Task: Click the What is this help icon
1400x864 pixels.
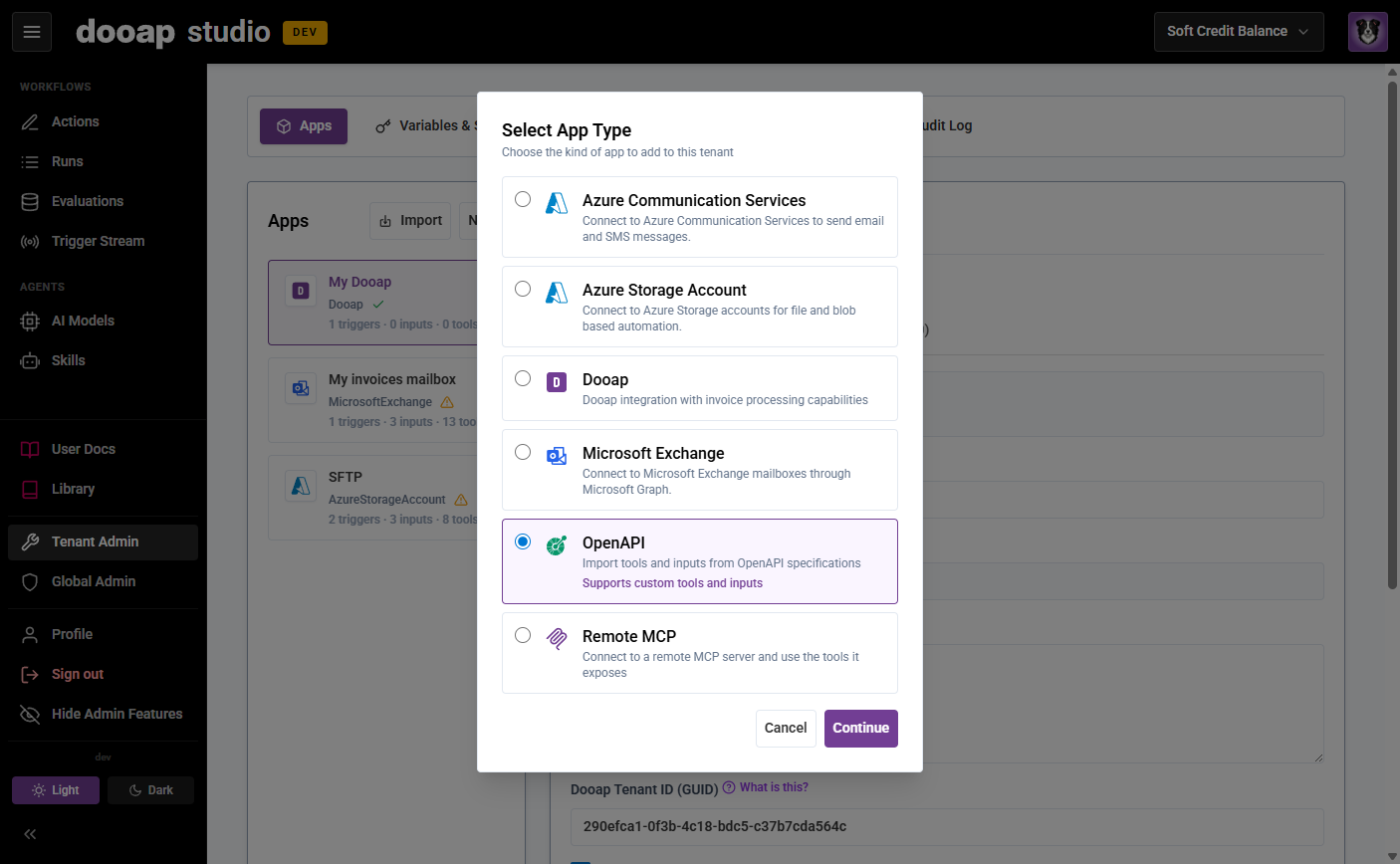Action: [729, 788]
